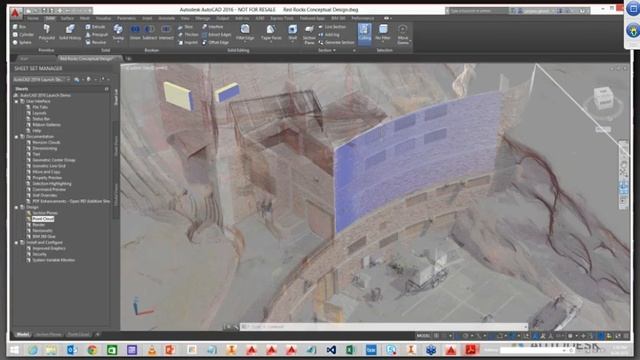Click the Offset Edge tool
The image size is (640, 360).
click(215, 42)
